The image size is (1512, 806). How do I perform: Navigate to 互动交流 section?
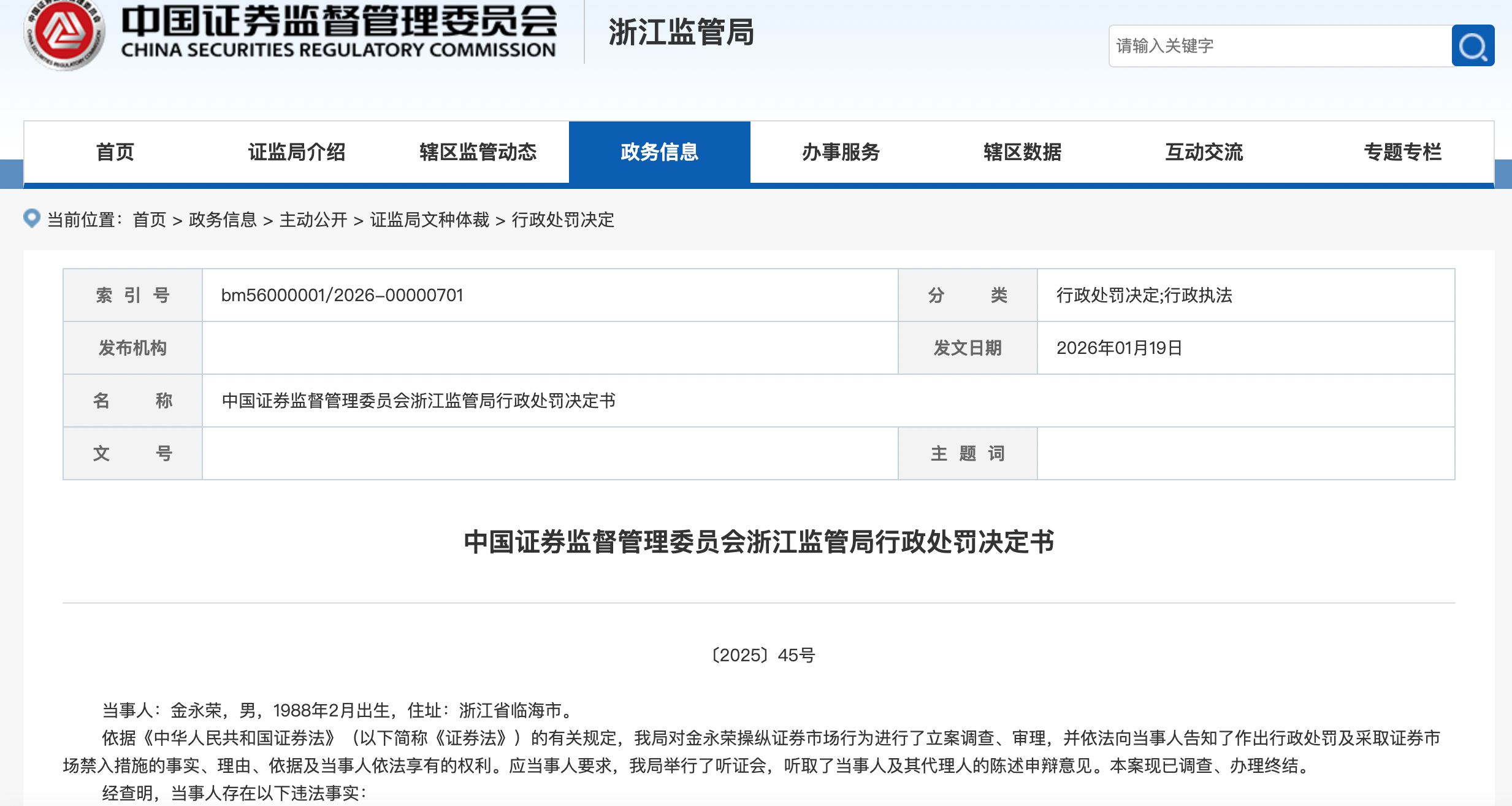(1204, 152)
